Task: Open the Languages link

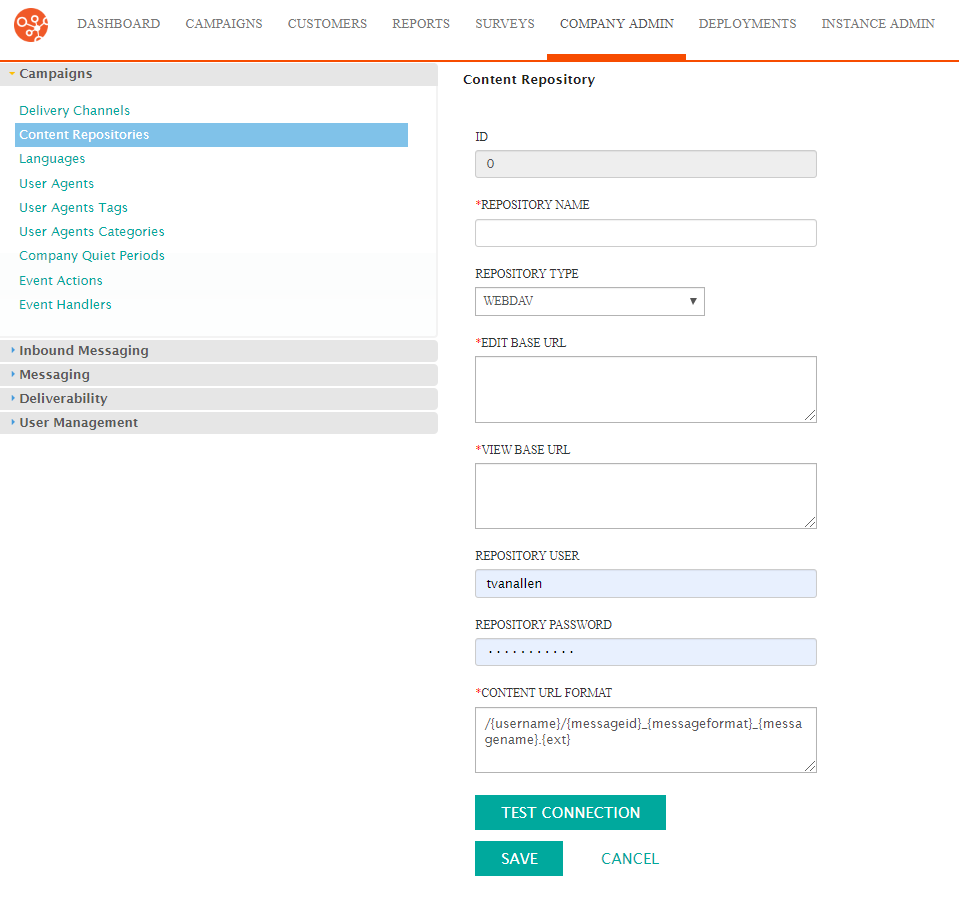Action: [52, 159]
